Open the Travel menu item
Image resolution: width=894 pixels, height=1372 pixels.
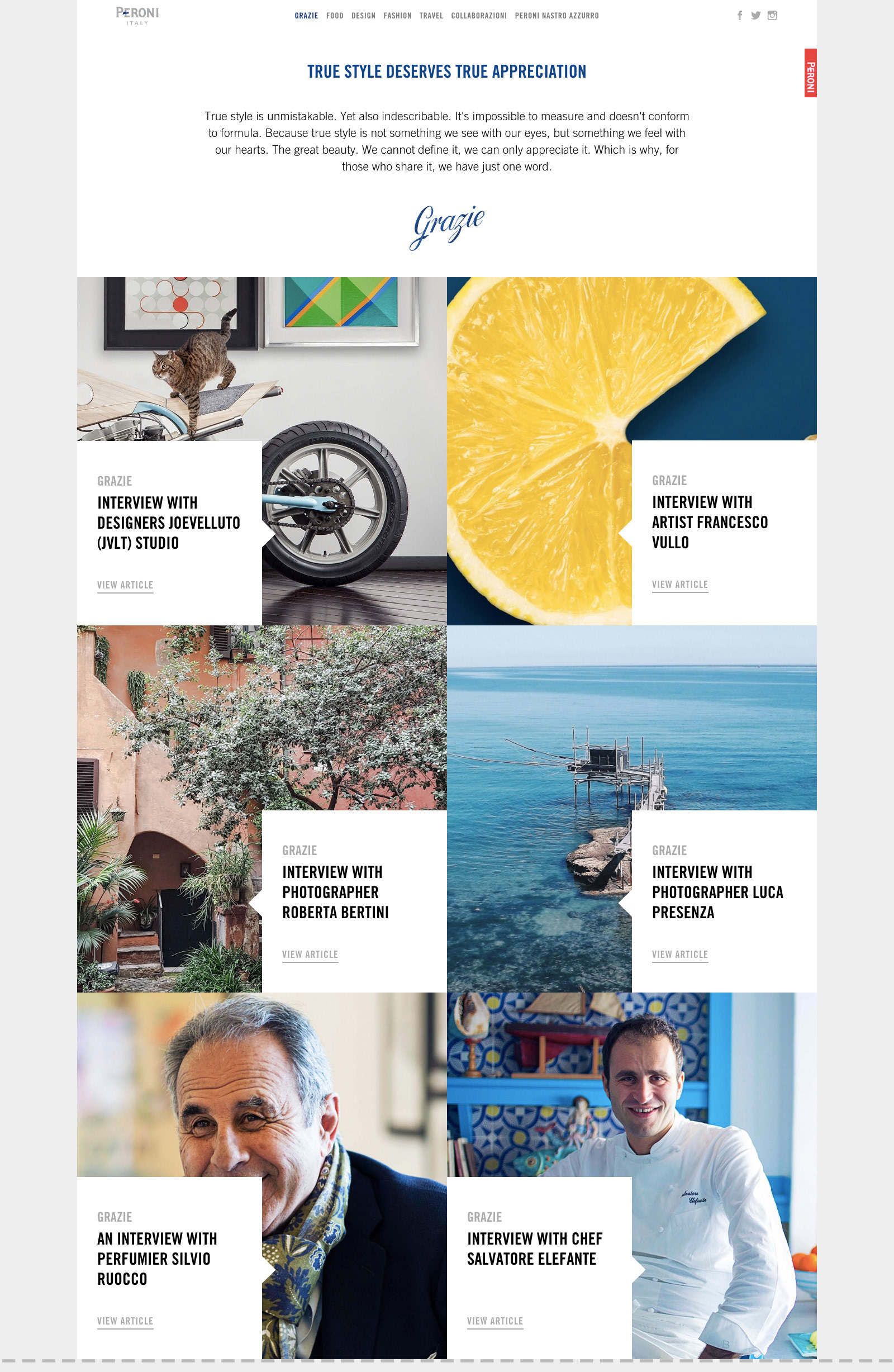pos(431,16)
